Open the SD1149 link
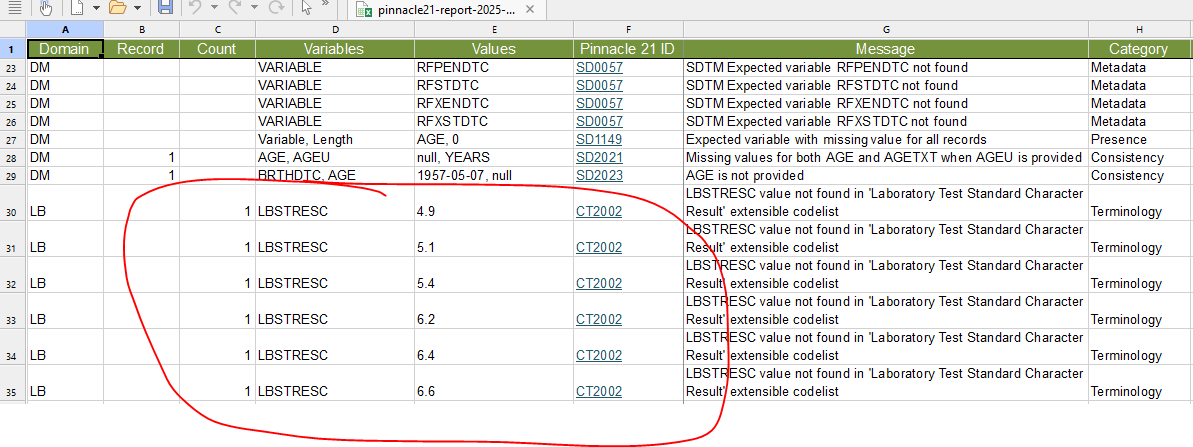Viewport: 1193px width, 447px height. click(599, 140)
